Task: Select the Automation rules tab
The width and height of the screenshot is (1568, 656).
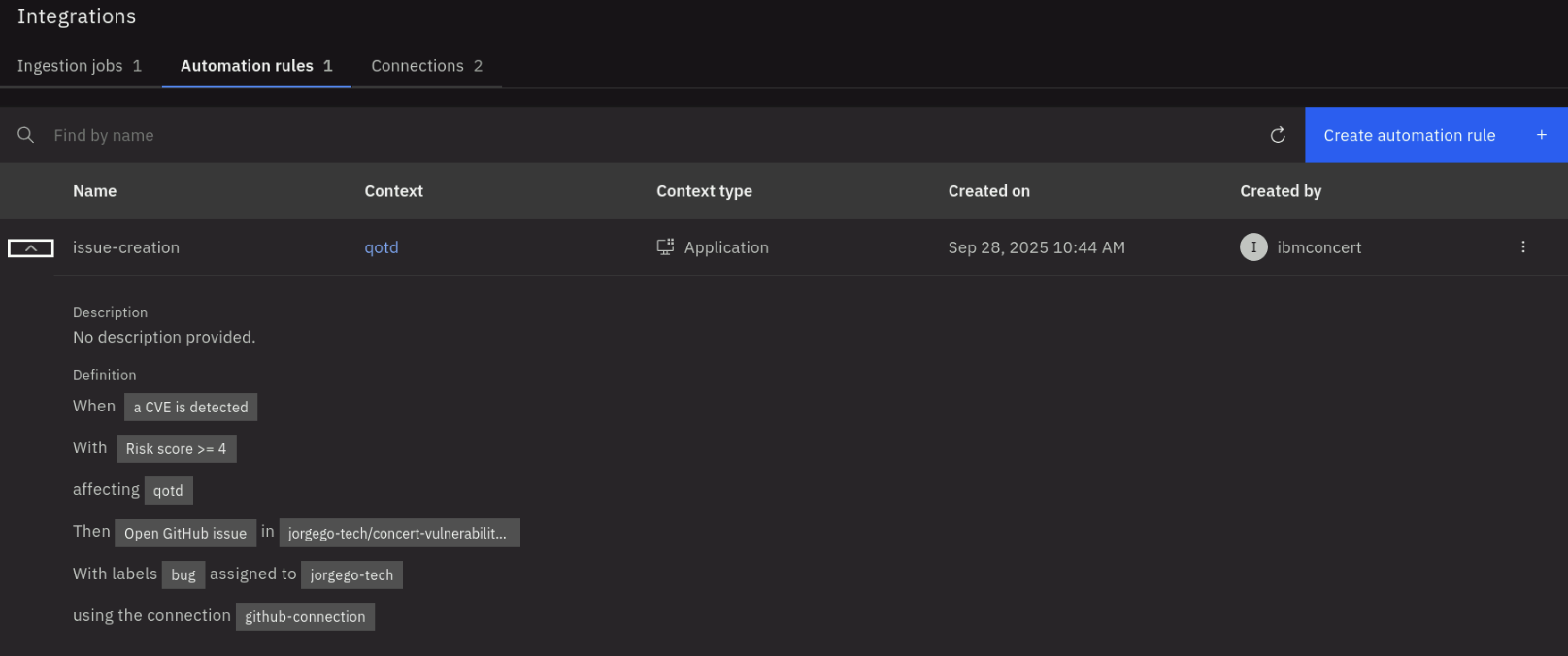Action: [256, 66]
